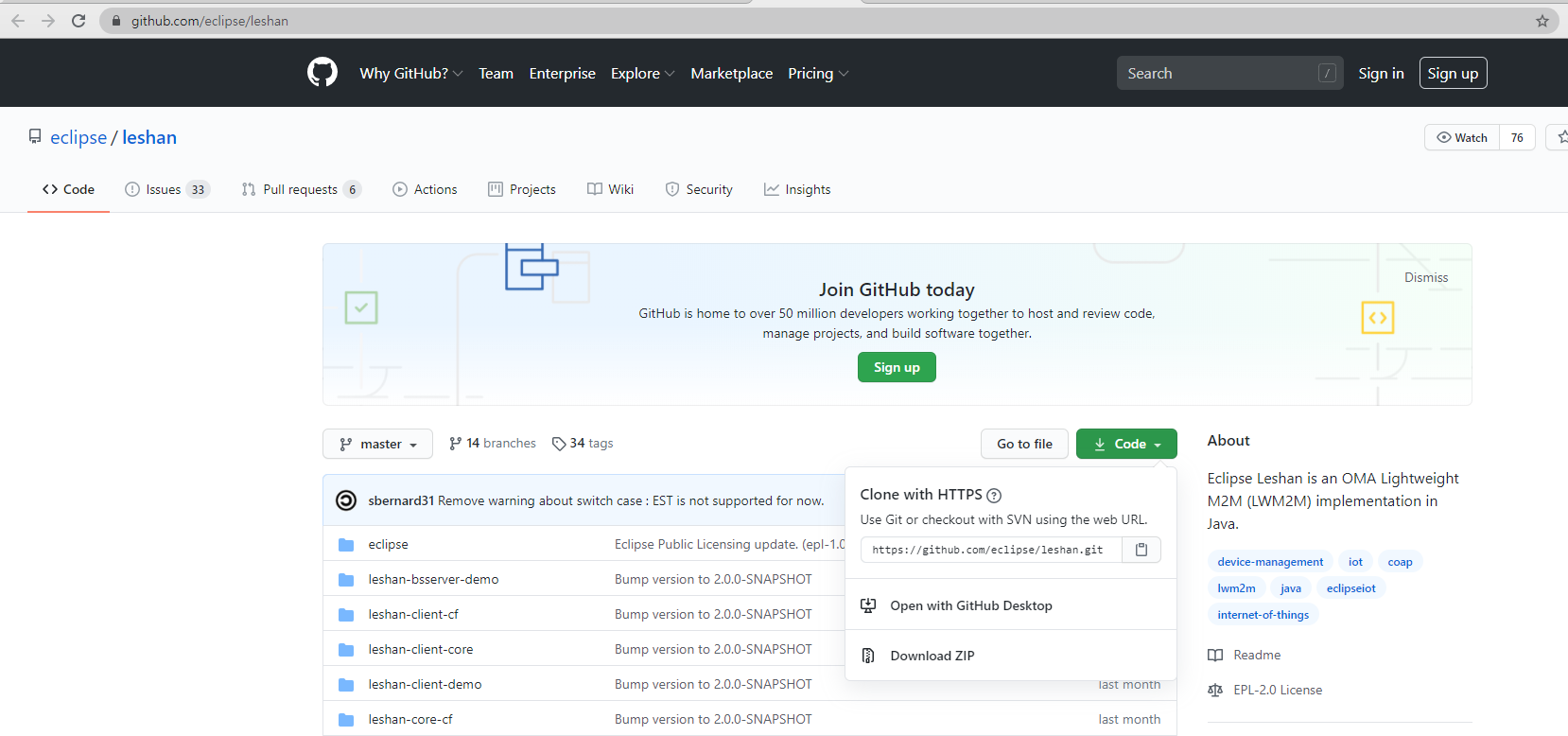1568x736 pixels.
Task: Switch to the Issues tab
Action: pyautogui.click(x=167, y=189)
